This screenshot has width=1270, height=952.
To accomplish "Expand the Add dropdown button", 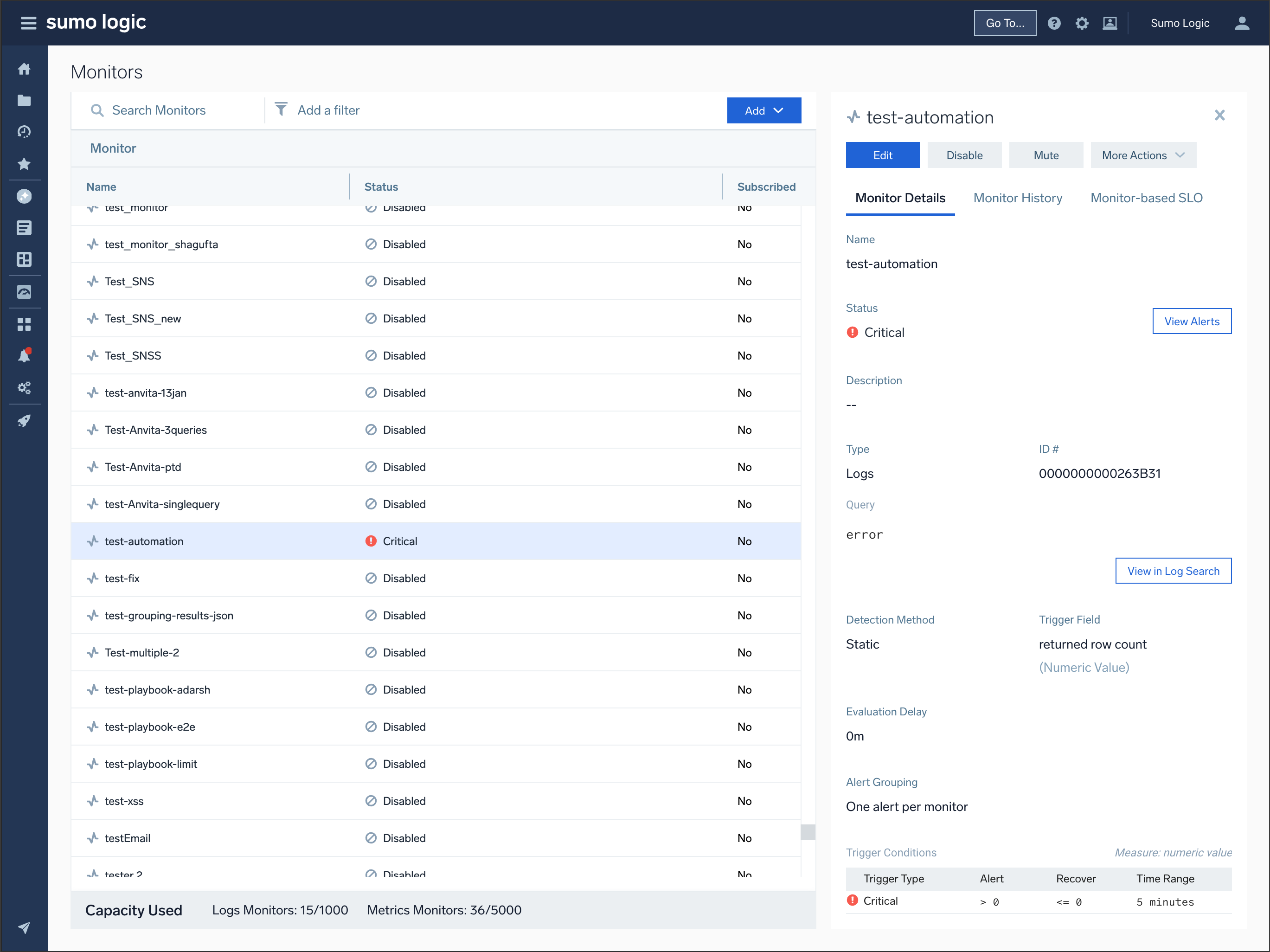I will pyautogui.click(x=763, y=110).
